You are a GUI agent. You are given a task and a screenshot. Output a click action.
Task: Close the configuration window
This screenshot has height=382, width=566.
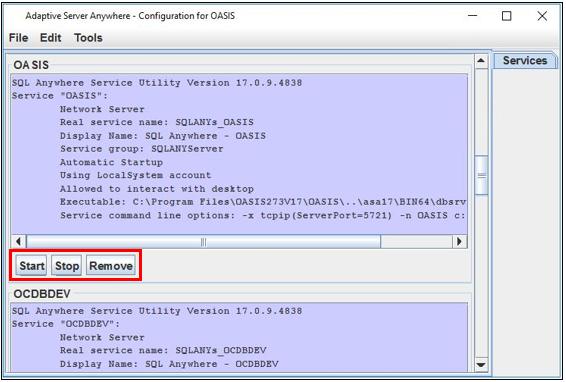coord(542,16)
